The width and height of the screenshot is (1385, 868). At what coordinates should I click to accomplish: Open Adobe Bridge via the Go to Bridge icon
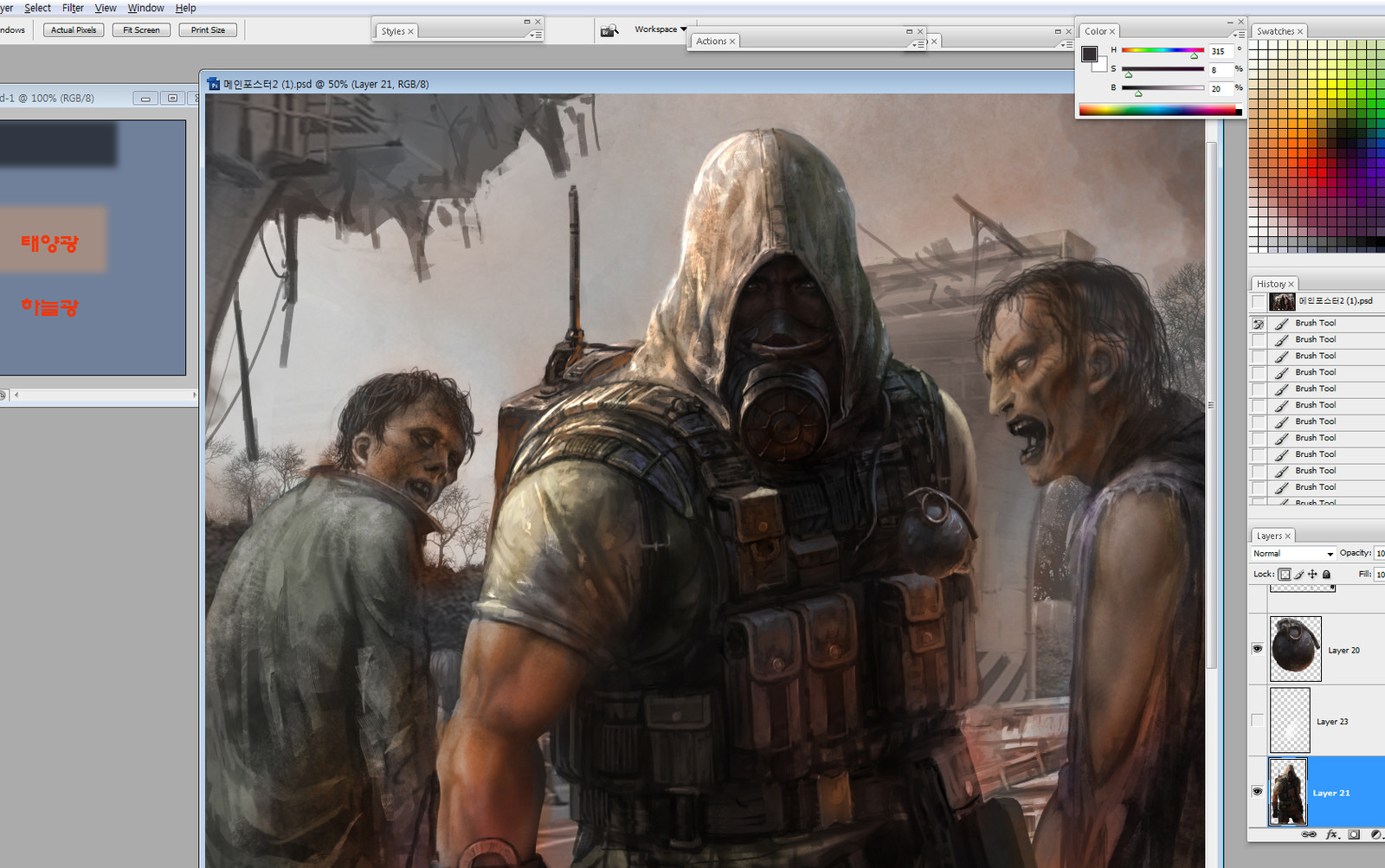(x=609, y=30)
